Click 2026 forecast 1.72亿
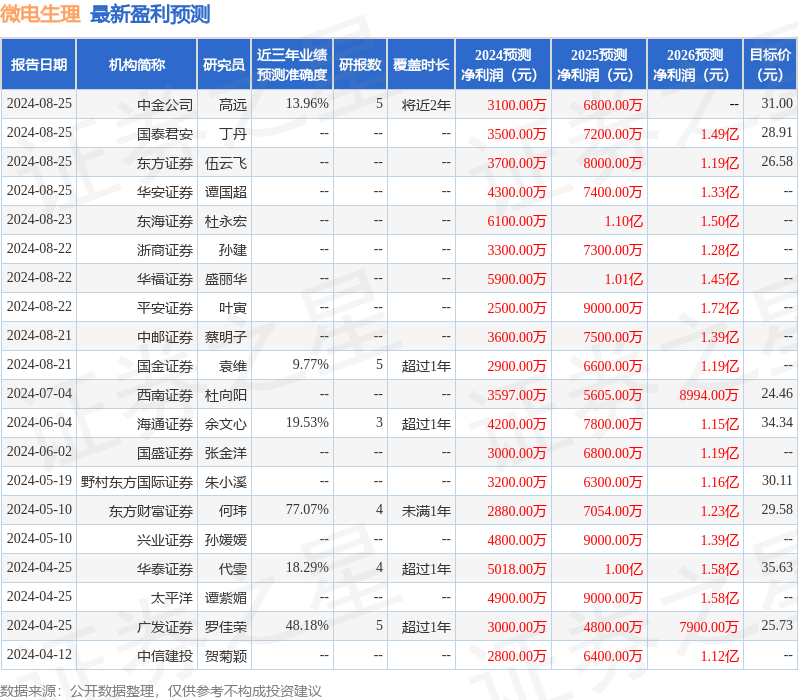This screenshot has height=700, width=798. (x=720, y=308)
